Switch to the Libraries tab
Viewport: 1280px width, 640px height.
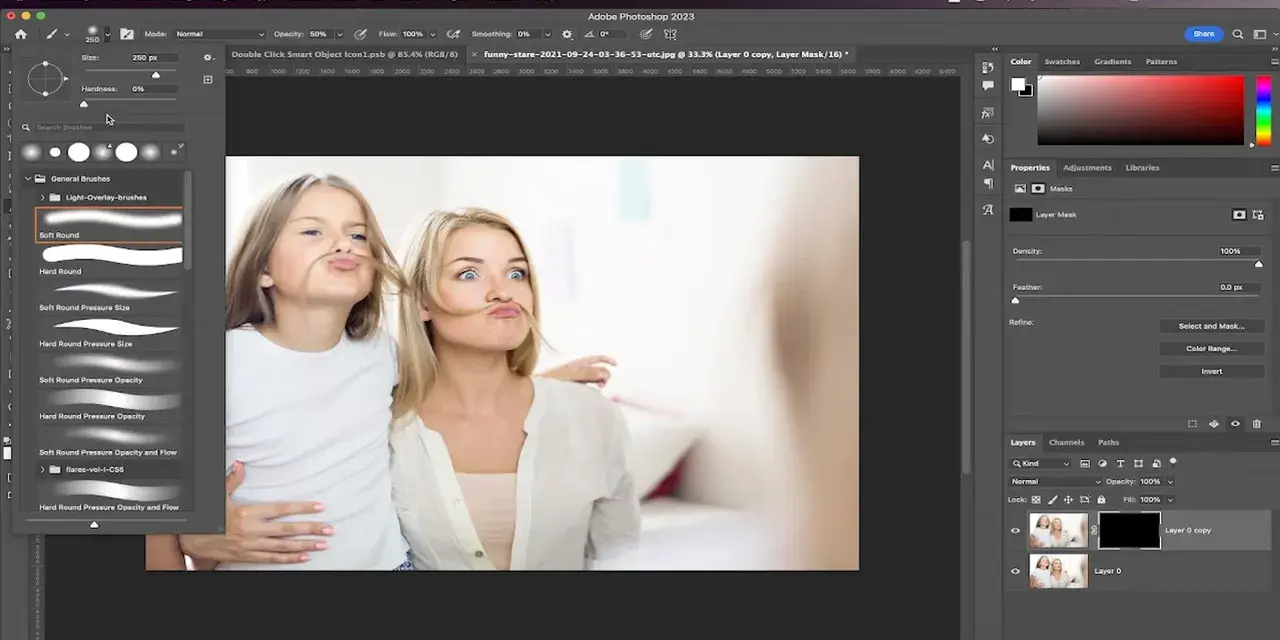[x=1142, y=168]
